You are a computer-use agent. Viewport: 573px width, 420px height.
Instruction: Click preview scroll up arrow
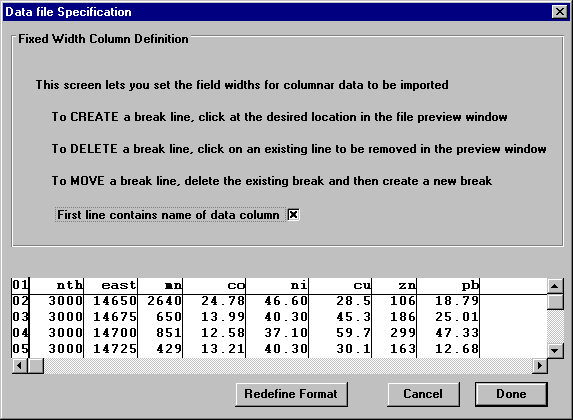pyautogui.click(x=555, y=286)
